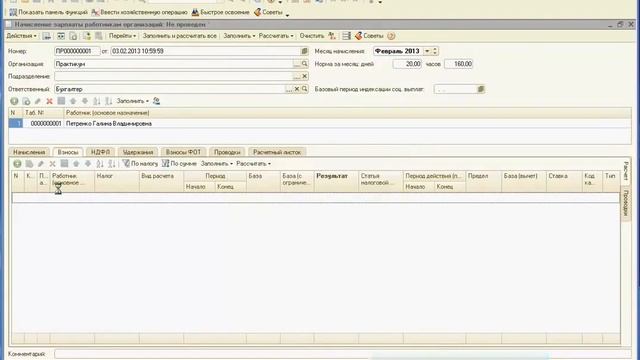
Task: List settings icon left of document Советы
Action: pyautogui.click(x=347, y=36)
